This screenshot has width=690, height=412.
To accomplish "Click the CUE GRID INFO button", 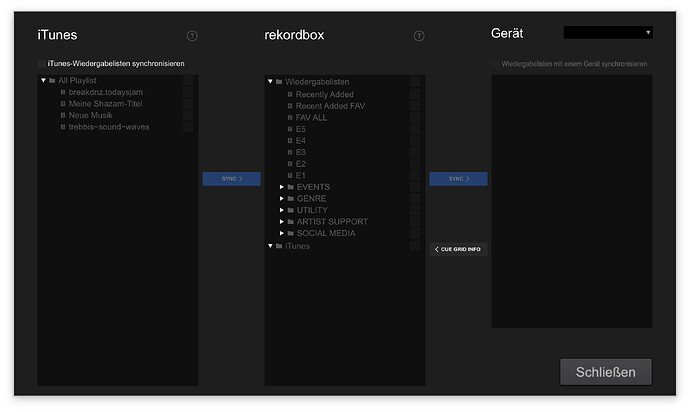I will point(459,249).
